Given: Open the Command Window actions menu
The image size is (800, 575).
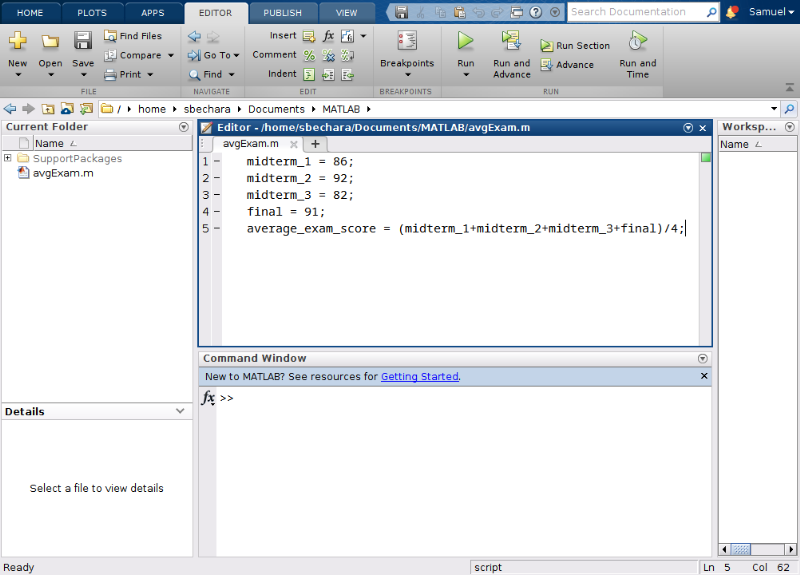Looking at the screenshot, I should (703, 359).
